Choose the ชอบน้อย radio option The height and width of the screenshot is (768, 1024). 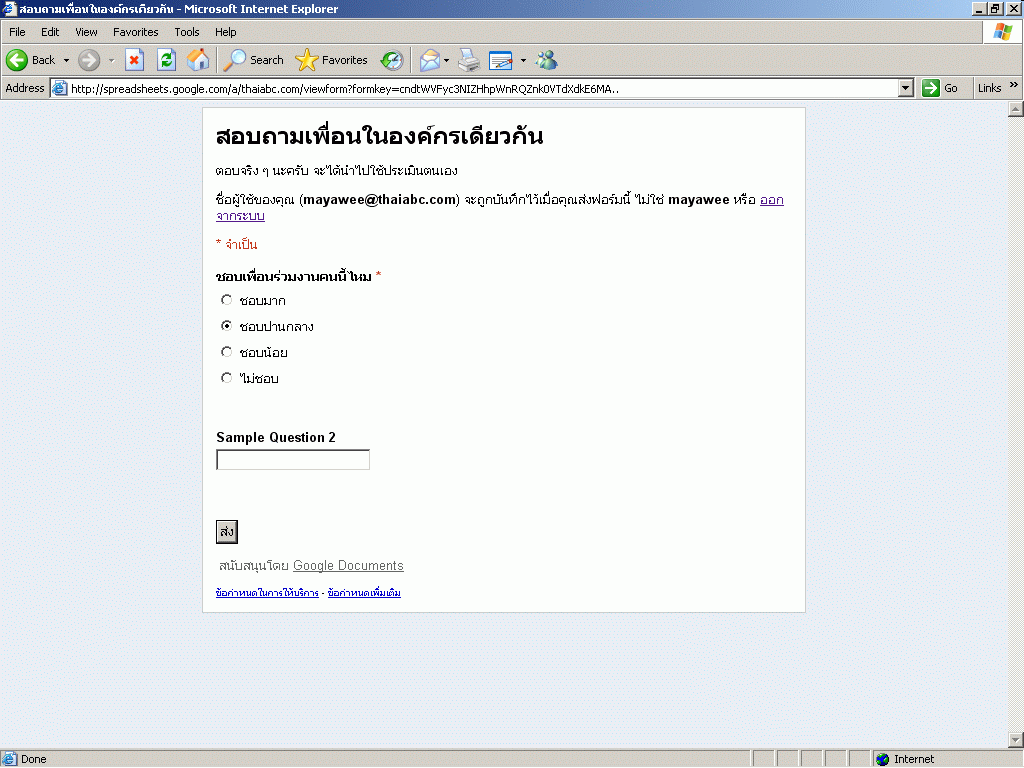(226, 352)
